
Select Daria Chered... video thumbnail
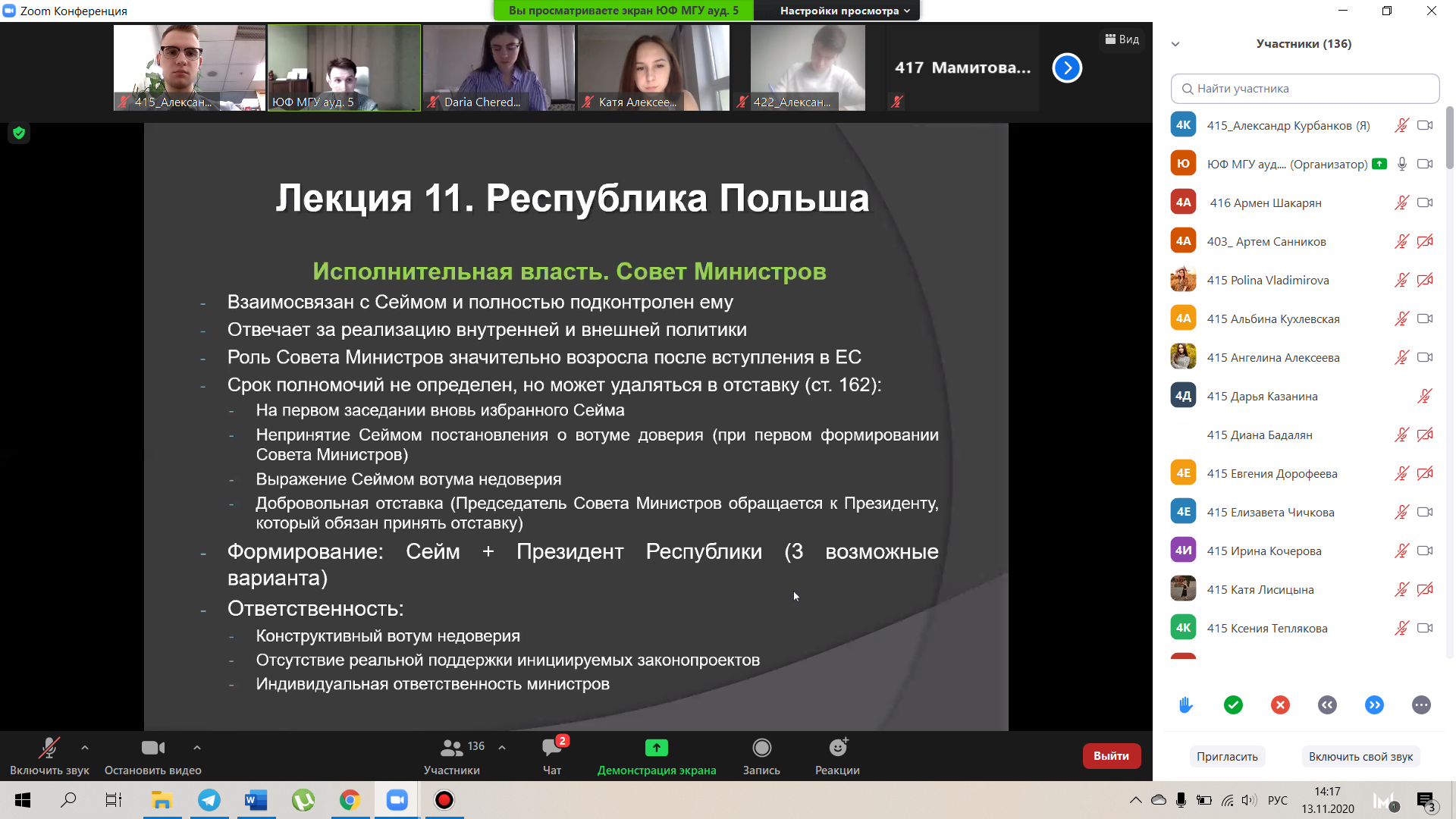pyautogui.click(x=499, y=68)
